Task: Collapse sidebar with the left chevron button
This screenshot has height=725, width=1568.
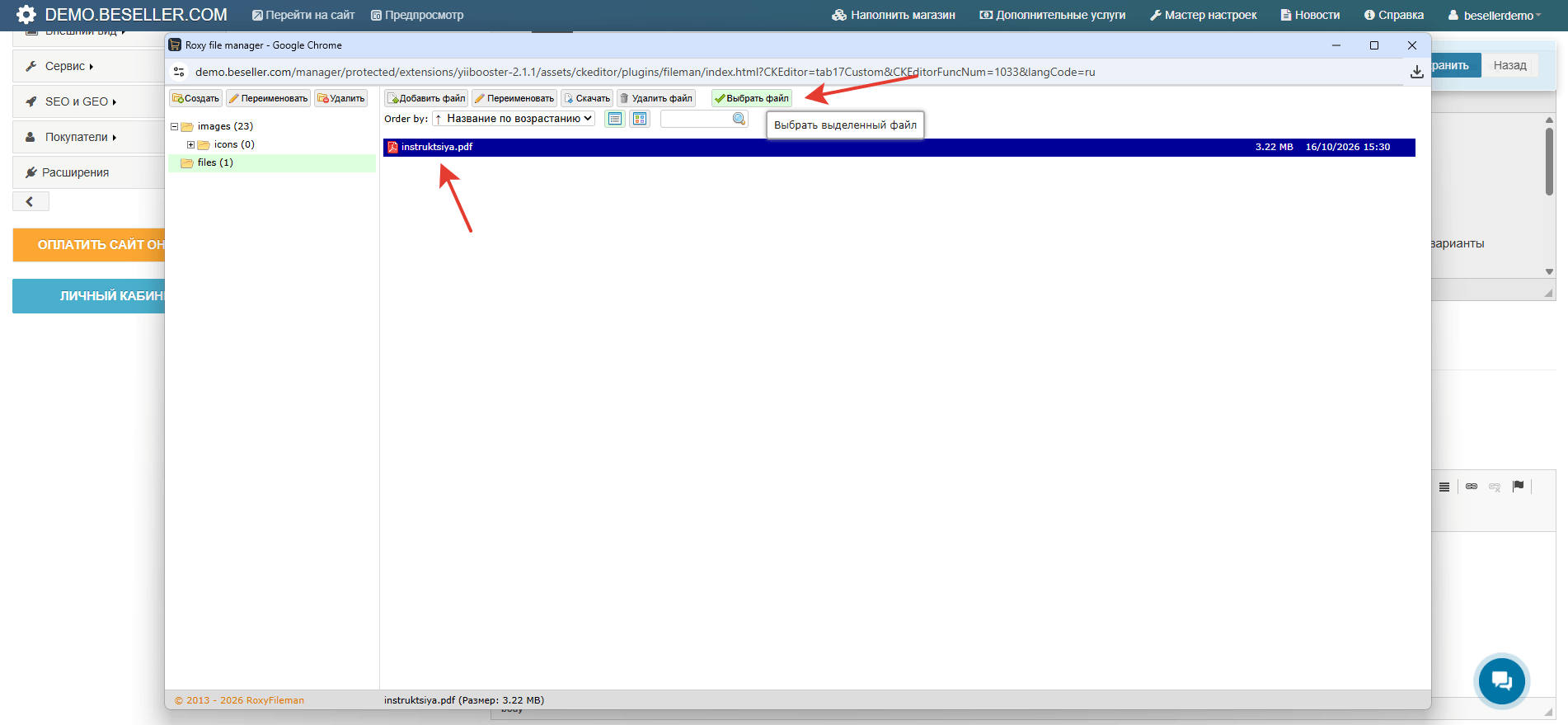Action: pos(31,201)
